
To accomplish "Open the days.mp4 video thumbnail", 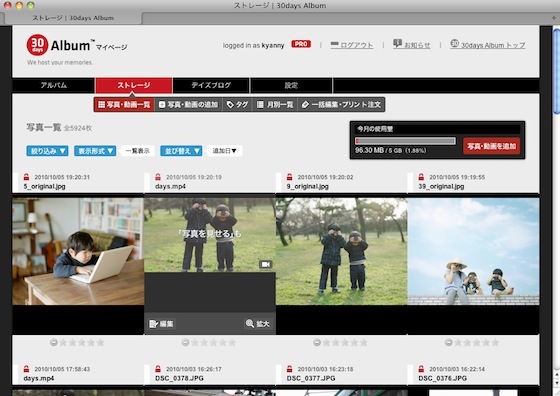I will pos(210,235).
